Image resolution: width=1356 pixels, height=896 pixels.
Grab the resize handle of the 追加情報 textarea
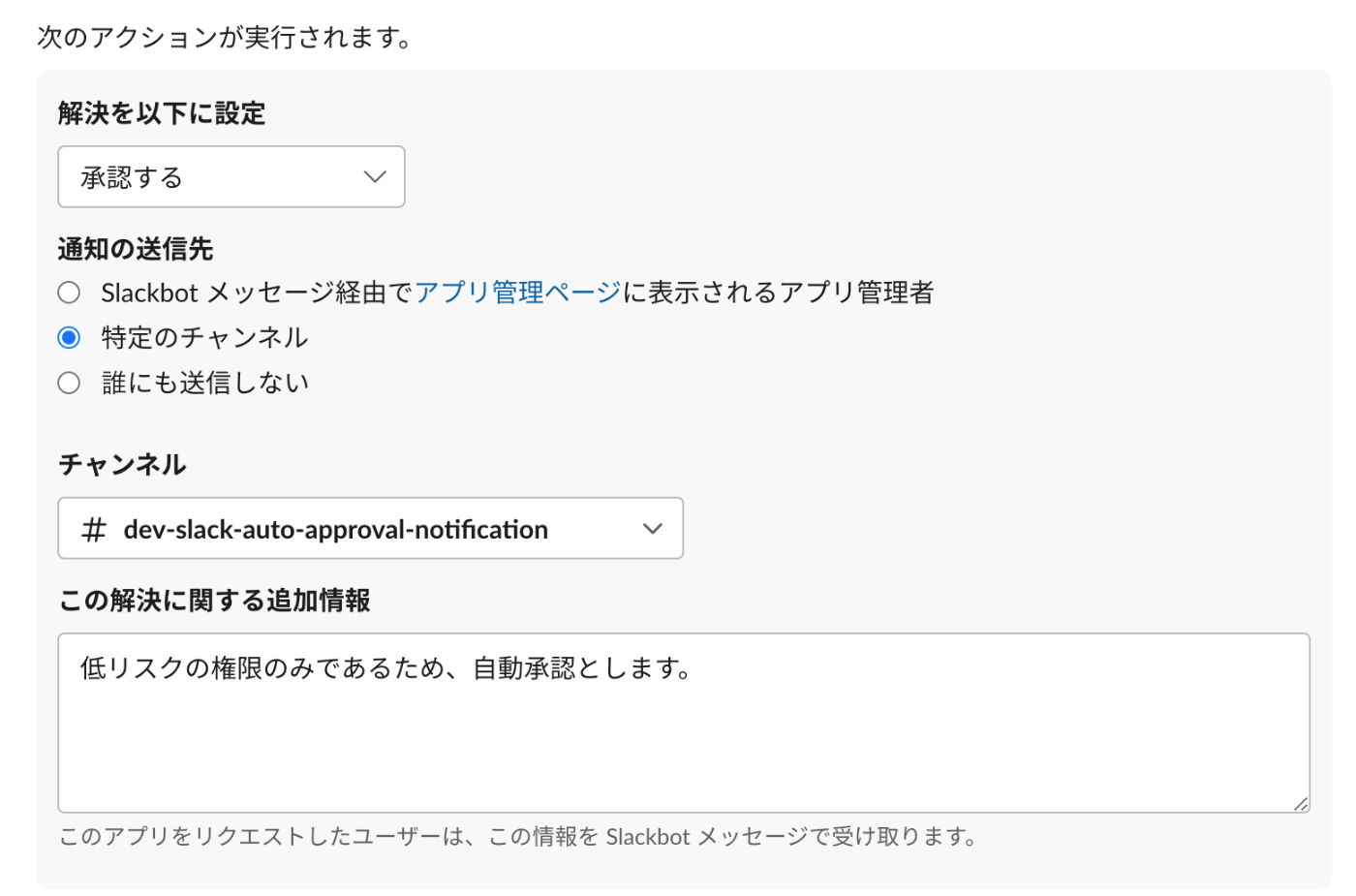(1301, 804)
